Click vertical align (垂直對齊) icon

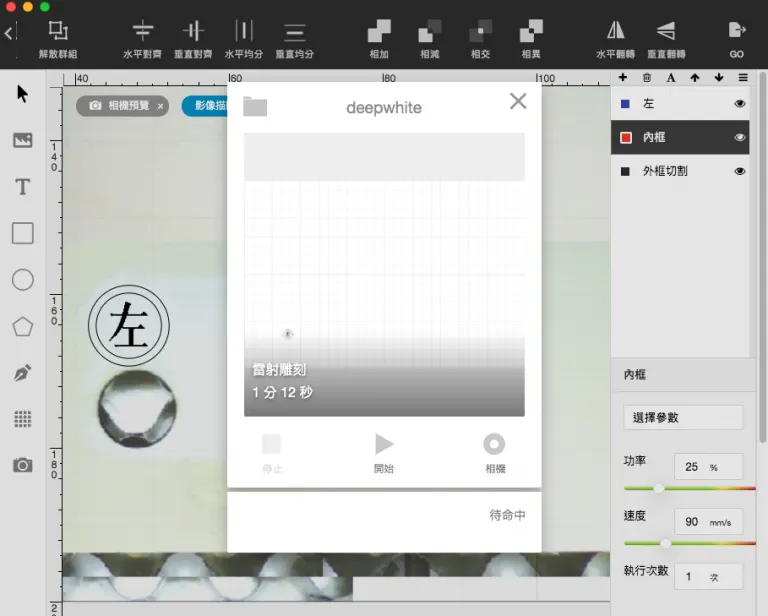point(193,30)
